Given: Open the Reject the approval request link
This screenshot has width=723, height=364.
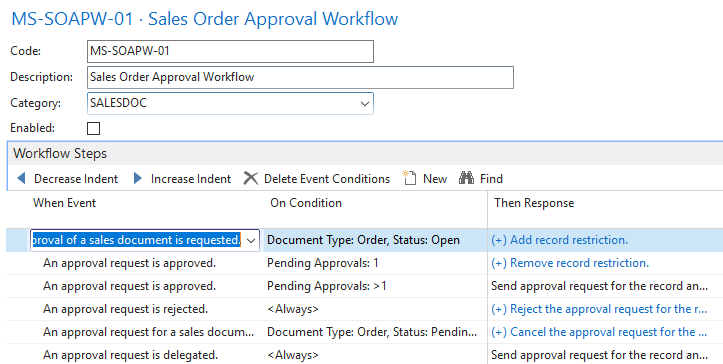Looking at the screenshot, I should tap(599, 309).
